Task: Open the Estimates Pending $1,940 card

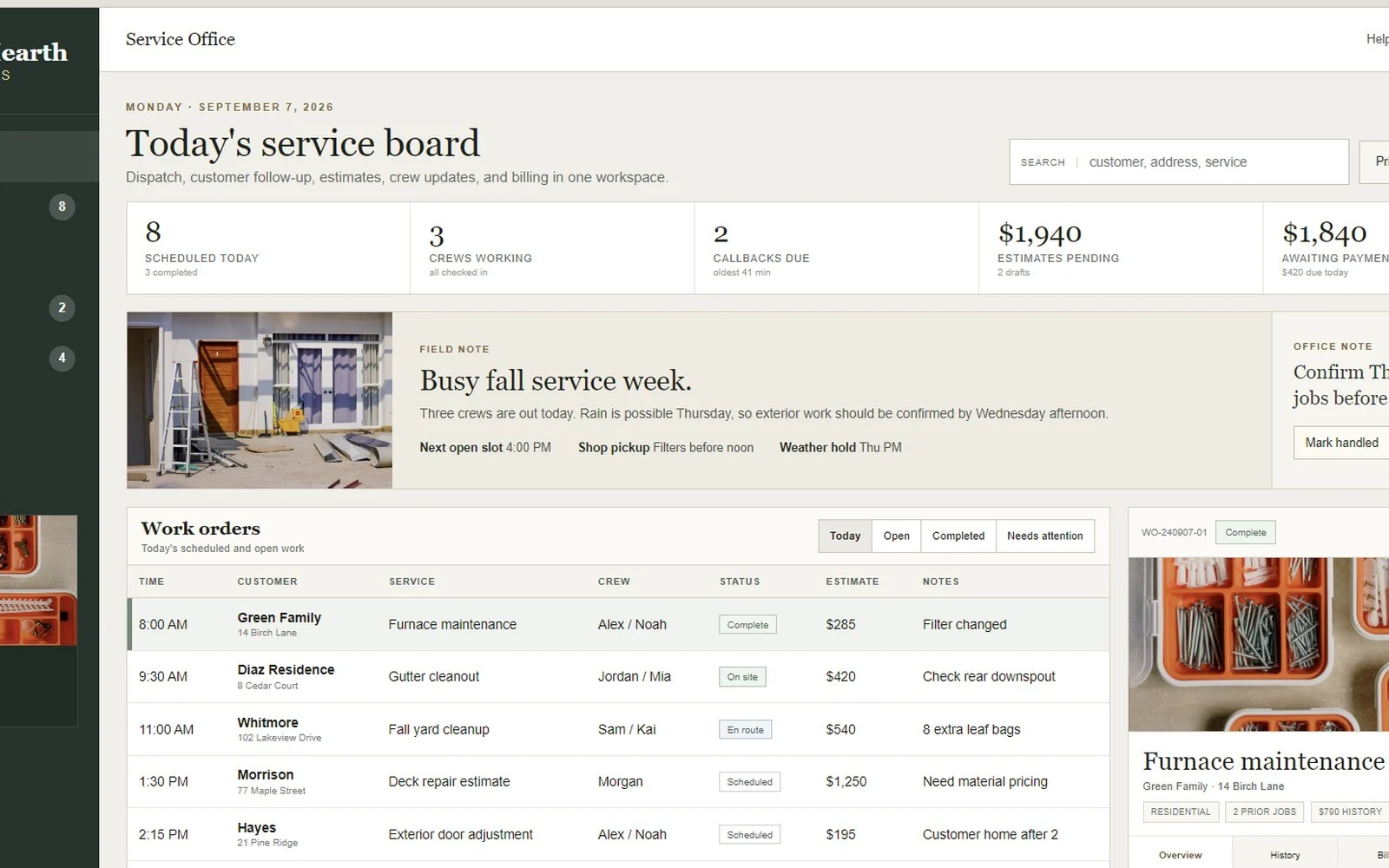Action: pyautogui.click(x=1121, y=248)
